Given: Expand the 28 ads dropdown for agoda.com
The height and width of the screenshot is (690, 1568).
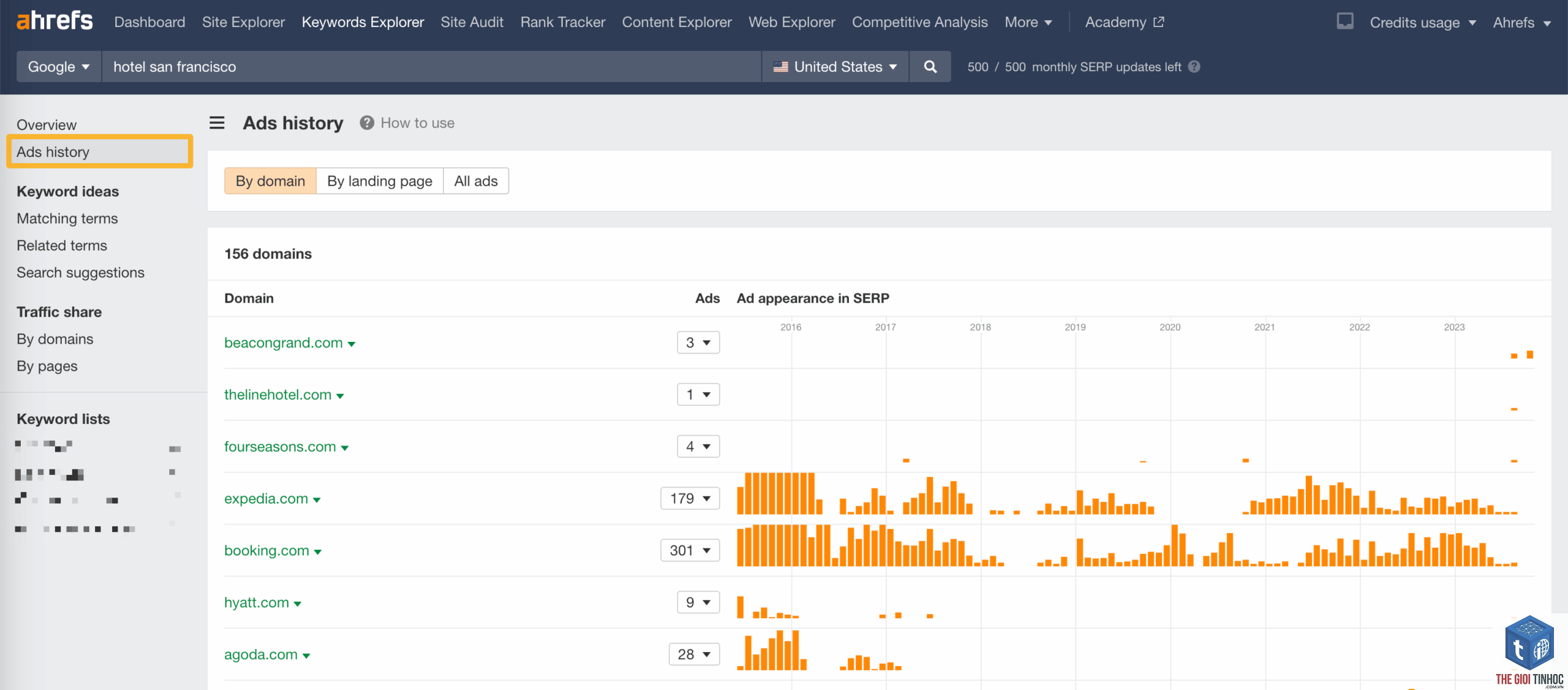Looking at the screenshot, I should pos(695,655).
